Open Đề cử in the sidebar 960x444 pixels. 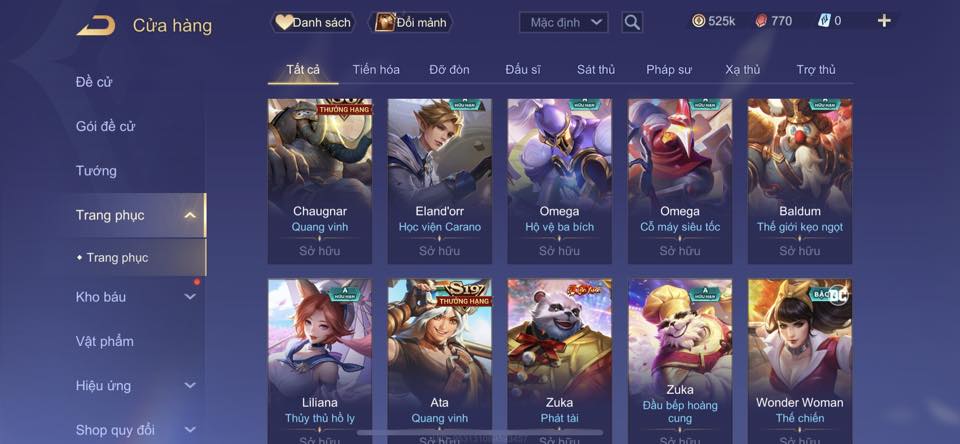tap(94, 81)
